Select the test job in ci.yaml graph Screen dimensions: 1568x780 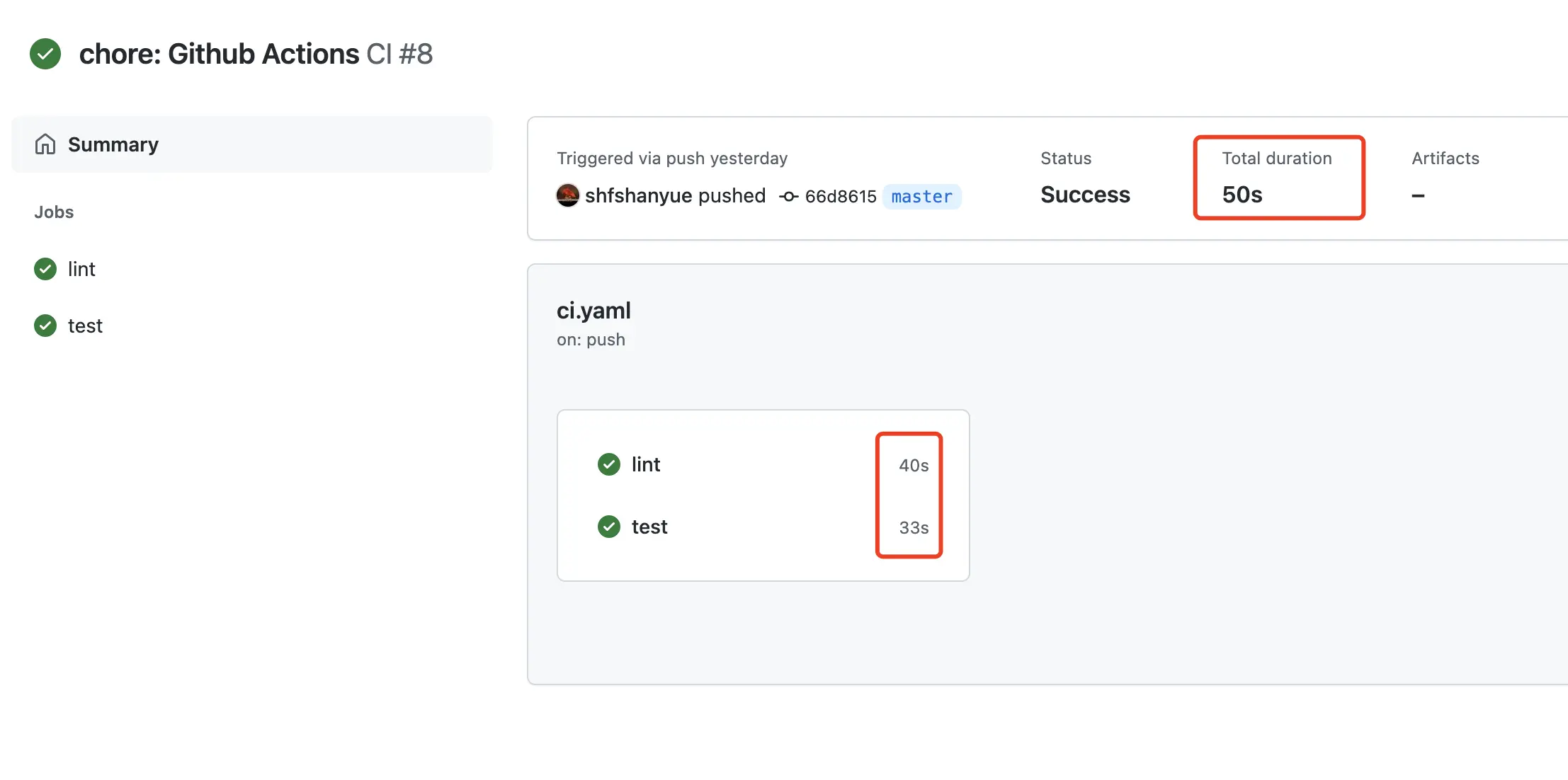tap(763, 527)
